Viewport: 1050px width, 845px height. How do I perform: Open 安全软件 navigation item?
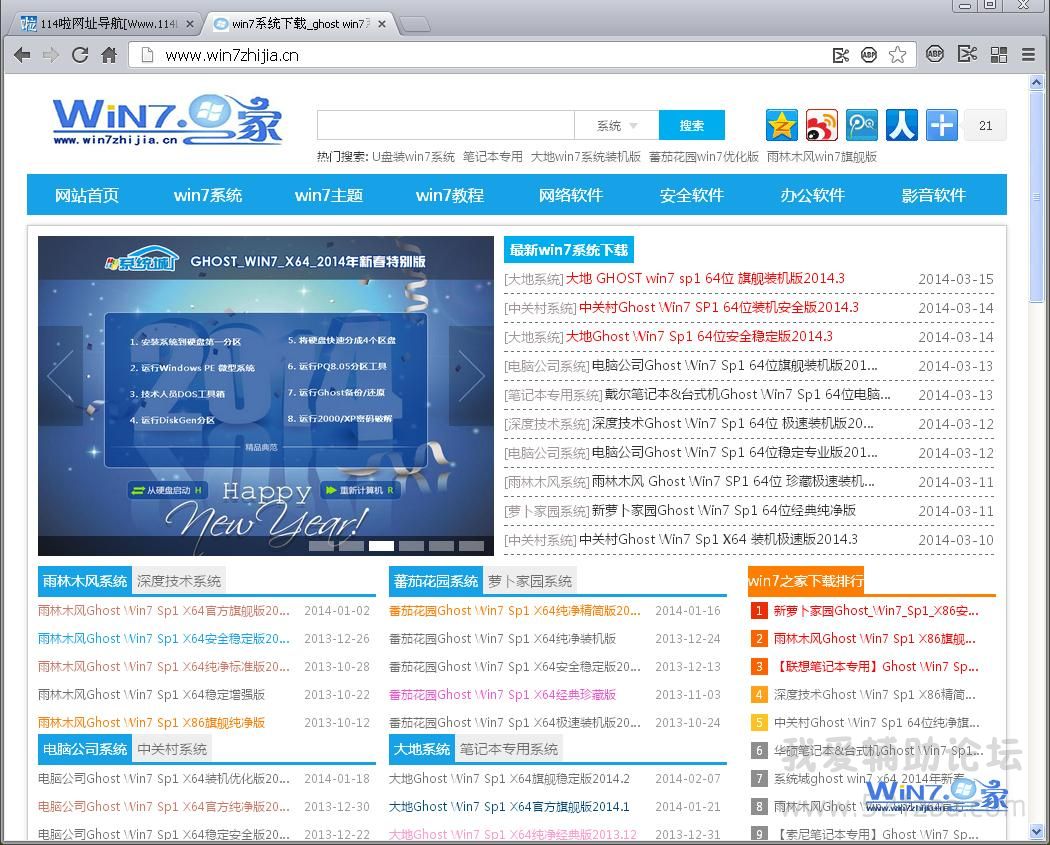(x=692, y=195)
